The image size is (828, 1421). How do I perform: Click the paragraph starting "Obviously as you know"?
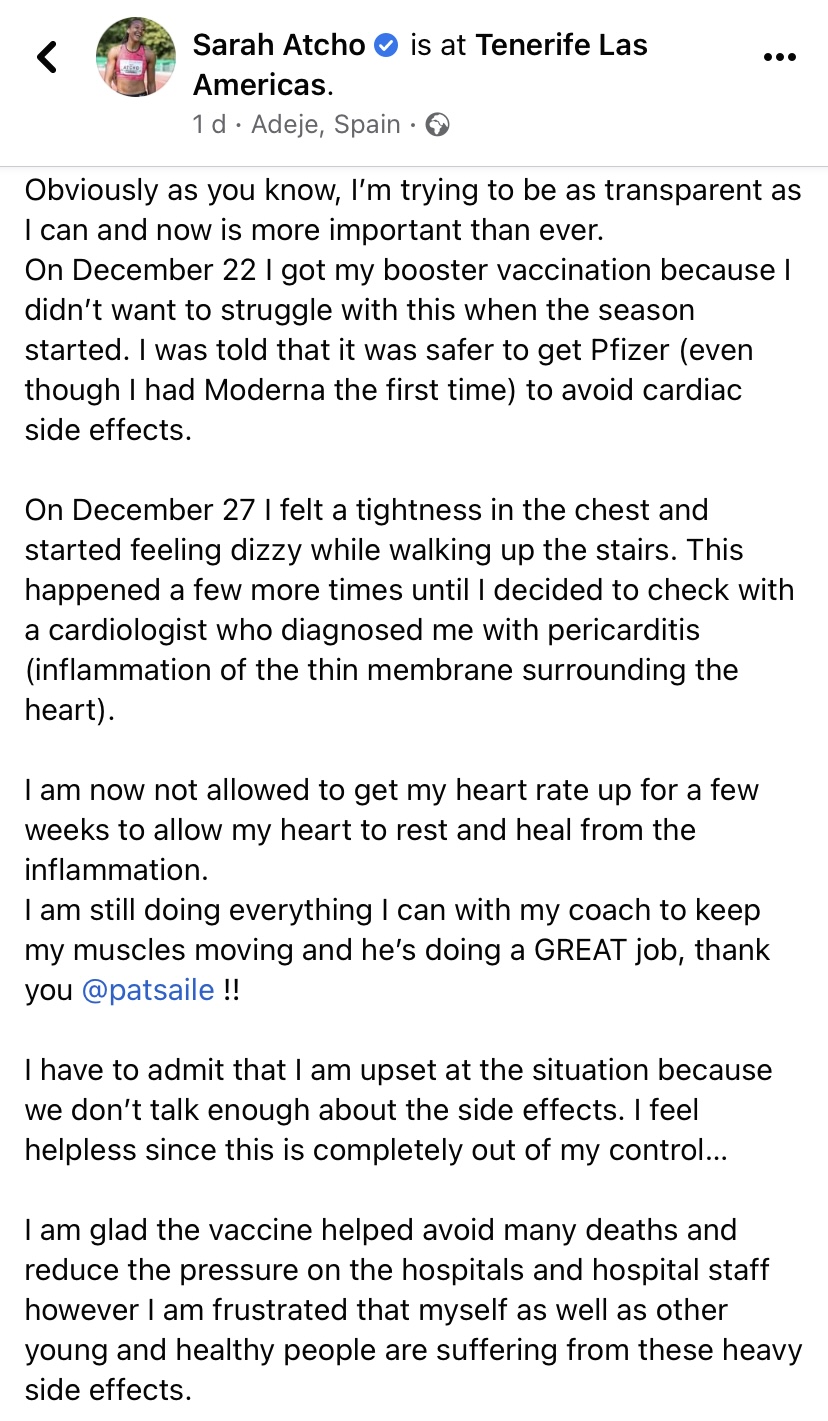(x=413, y=210)
